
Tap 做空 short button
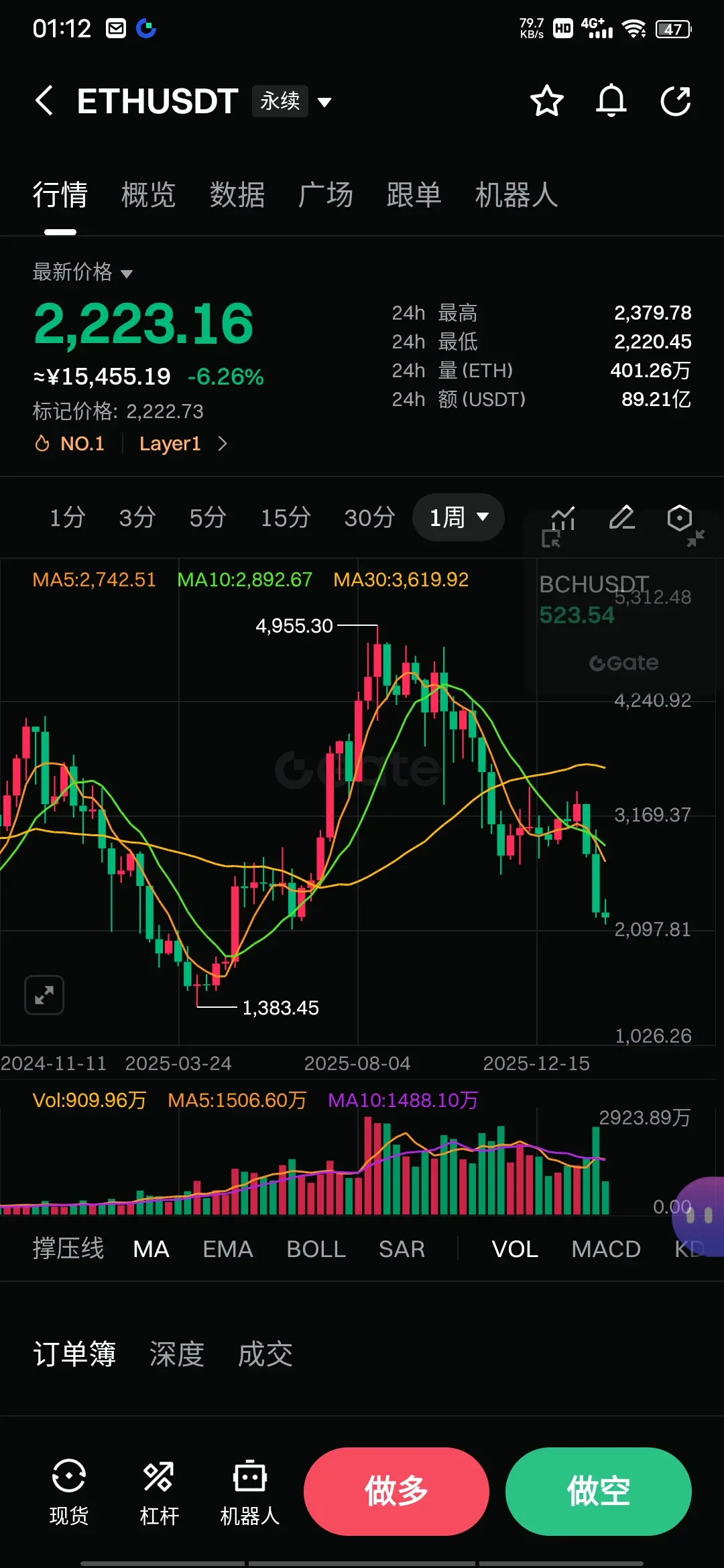coord(598,1491)
